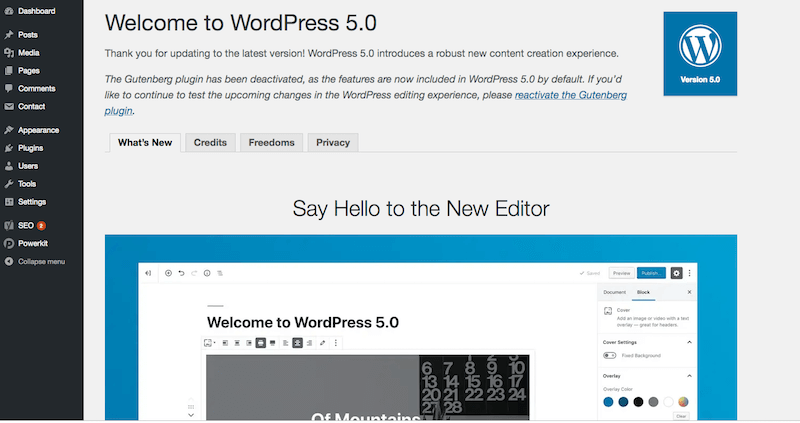The height and width of the screenshot is (423, 800).
Task: Follow the reactivate the Gutenberg plugin link
Action: (x=570, y=95)
